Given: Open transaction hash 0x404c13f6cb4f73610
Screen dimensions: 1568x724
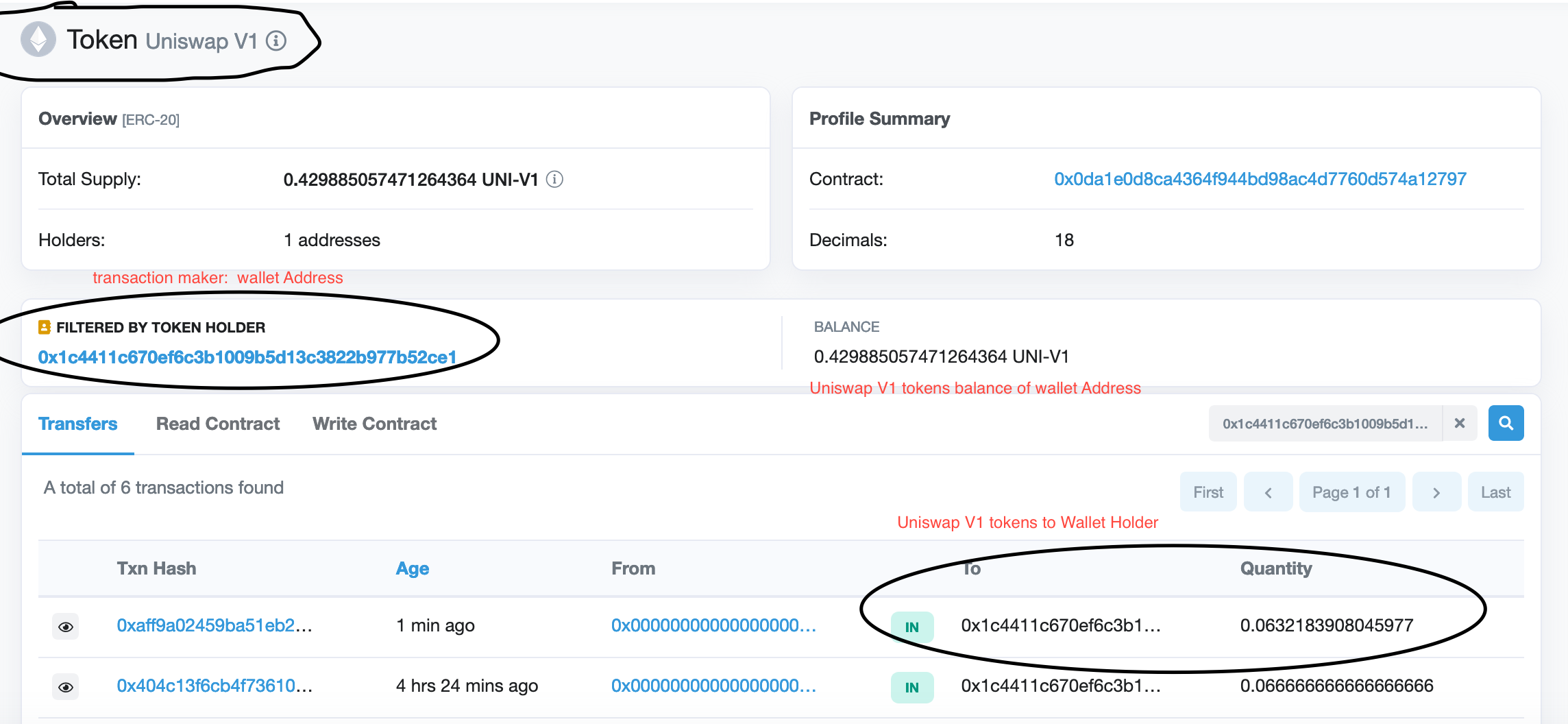Looking at the screenshot, I should point(215,686).
